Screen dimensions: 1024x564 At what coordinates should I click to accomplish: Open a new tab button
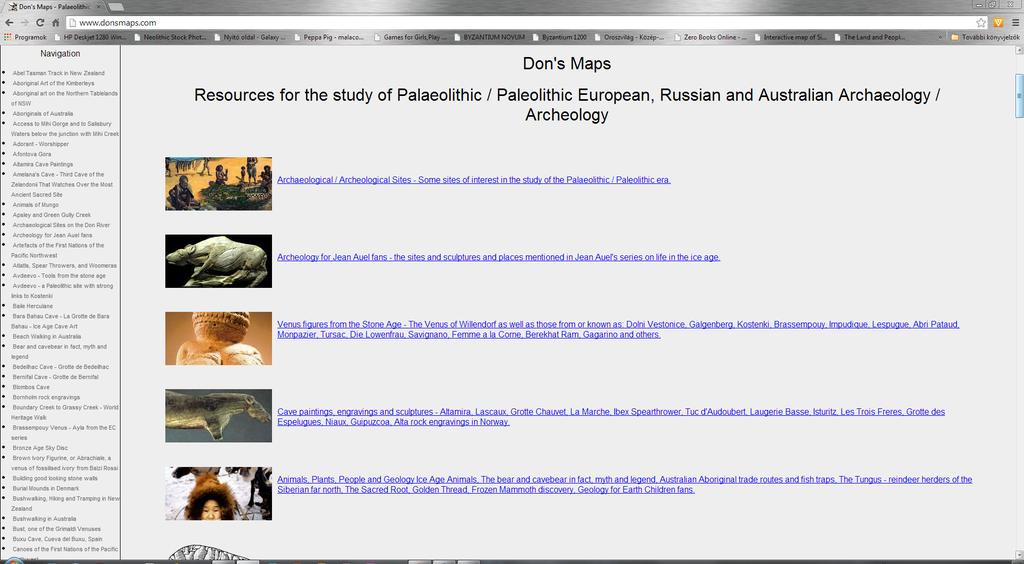coord(116,7)
